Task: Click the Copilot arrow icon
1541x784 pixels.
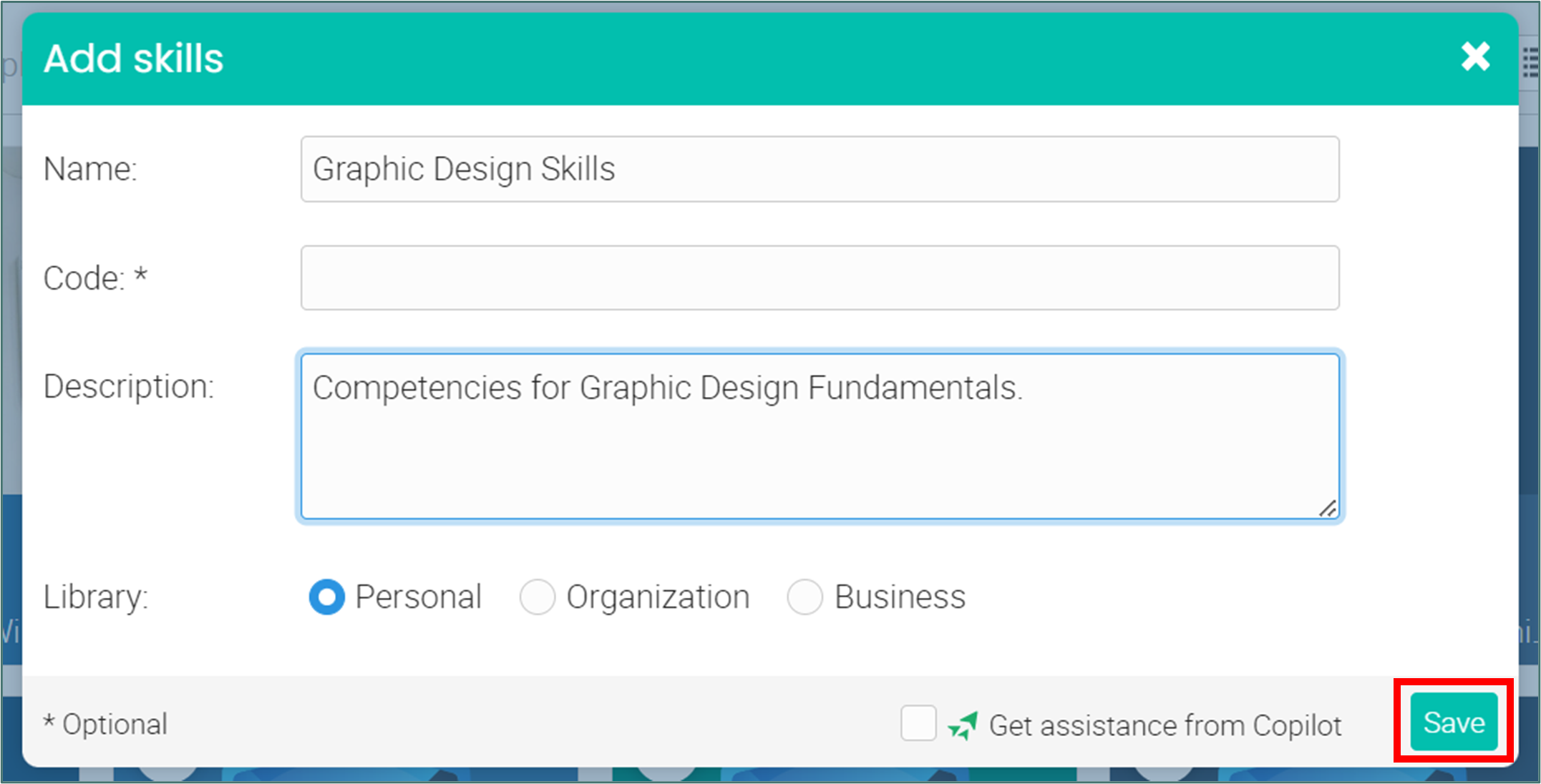Action: [963, 725]
